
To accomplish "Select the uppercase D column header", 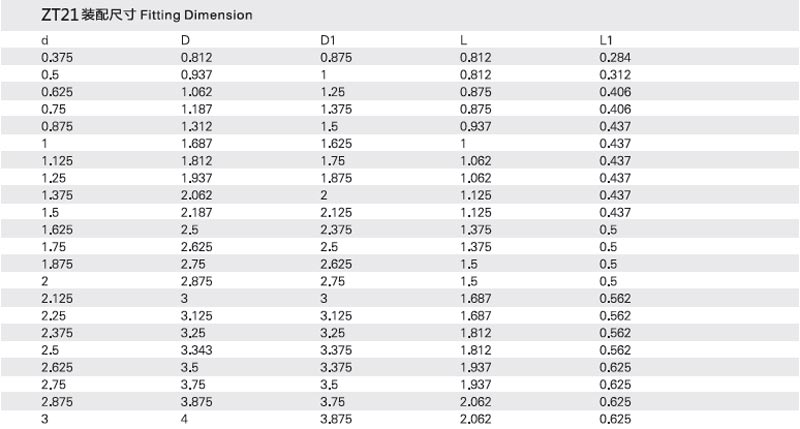I will tap(185, 40).
